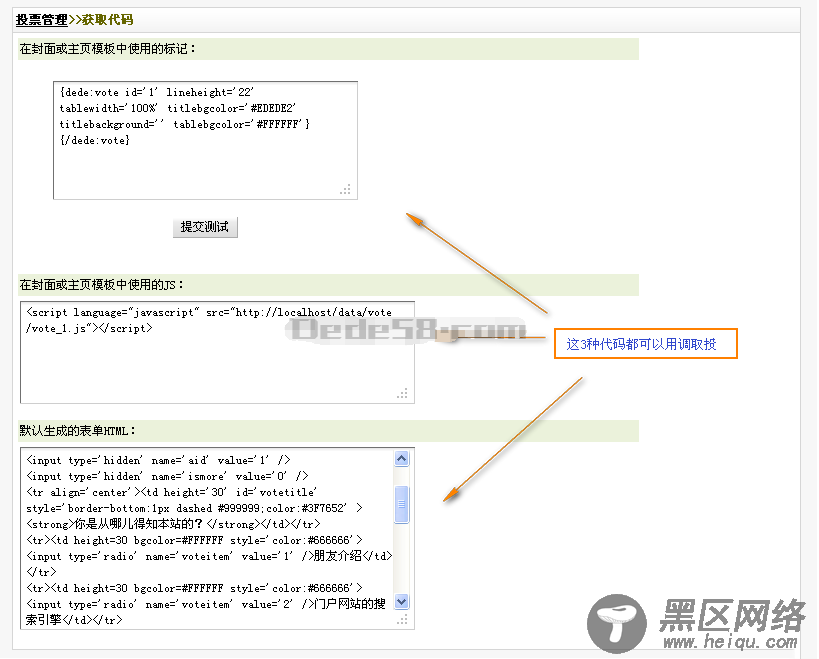Image resolution: width=819 pixels, height=659 pixels.
Task: Click the 在封面或主页模板中使用的JS heading
Action: (101, 285)
